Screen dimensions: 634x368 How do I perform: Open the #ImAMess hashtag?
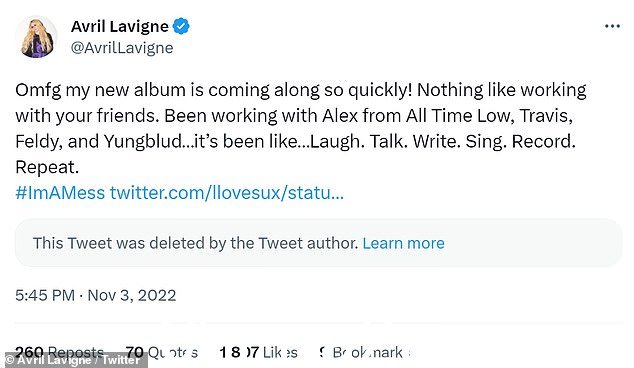[60, 192]
